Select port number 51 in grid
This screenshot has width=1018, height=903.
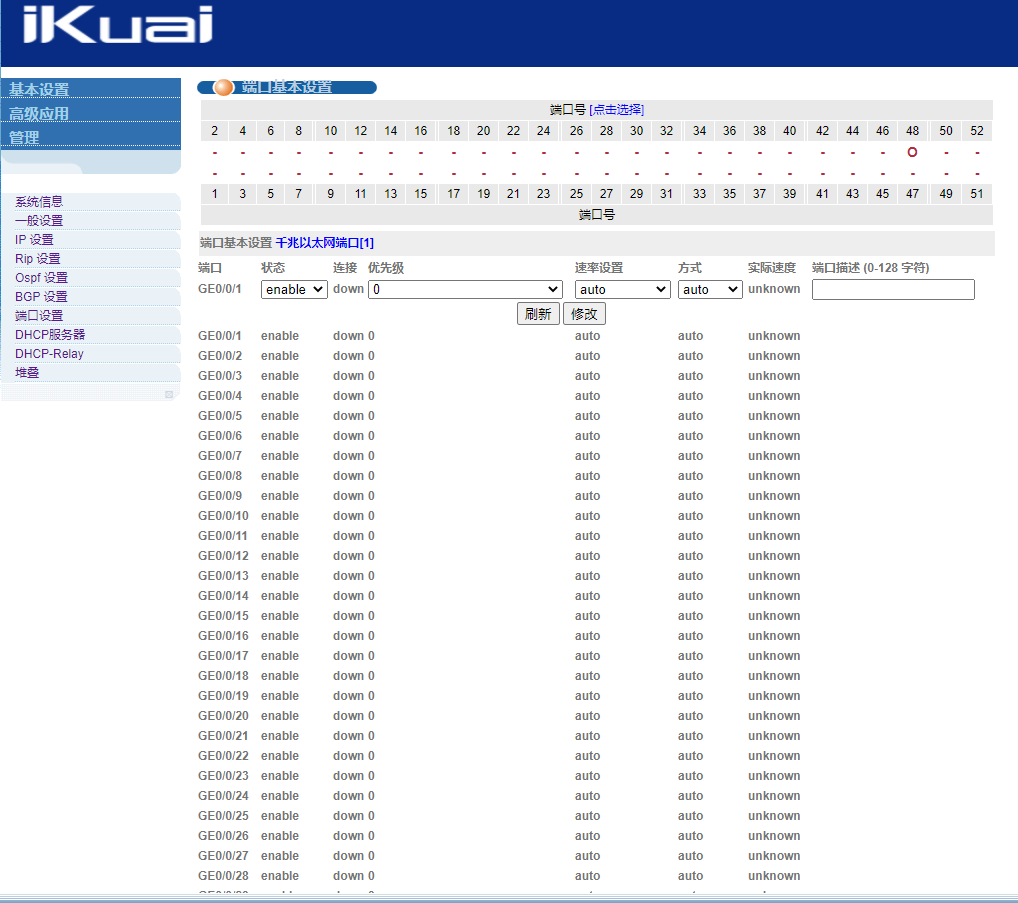coord(976,193)
